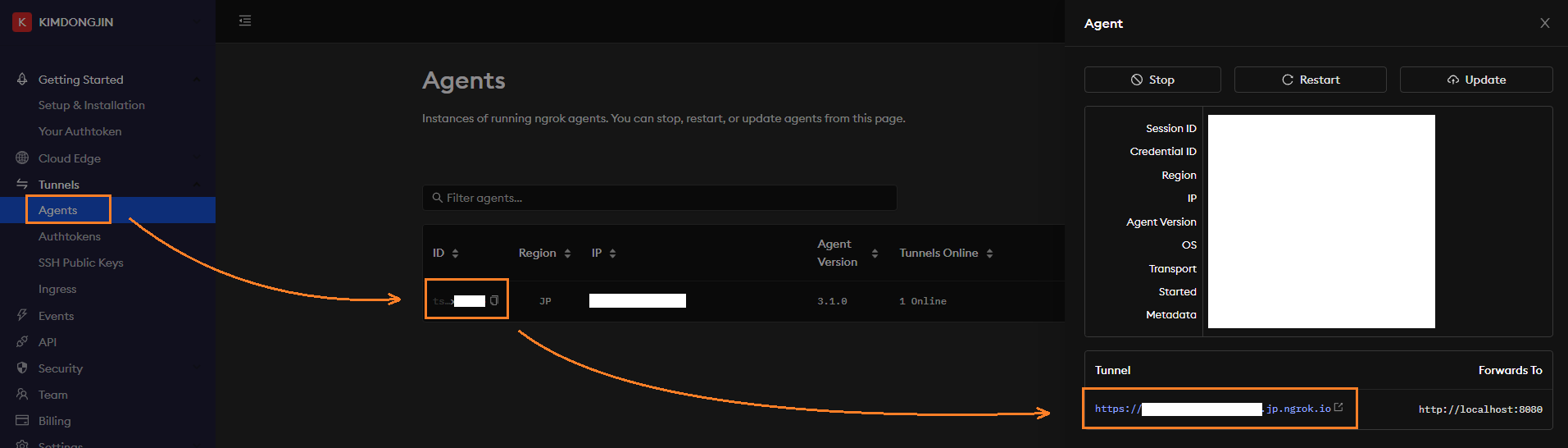
Task: Collapse the Getting Started section
Action: pos(197,80)
